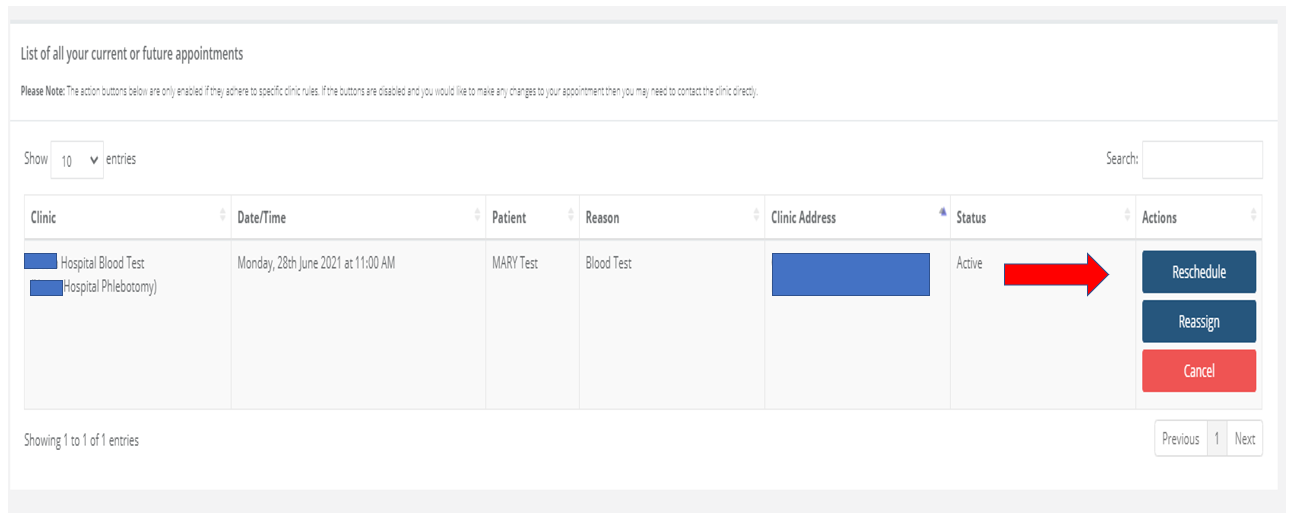Focus the Search input field
The height and width of the screenshot is (522, 1296).
coord(1201,159)
